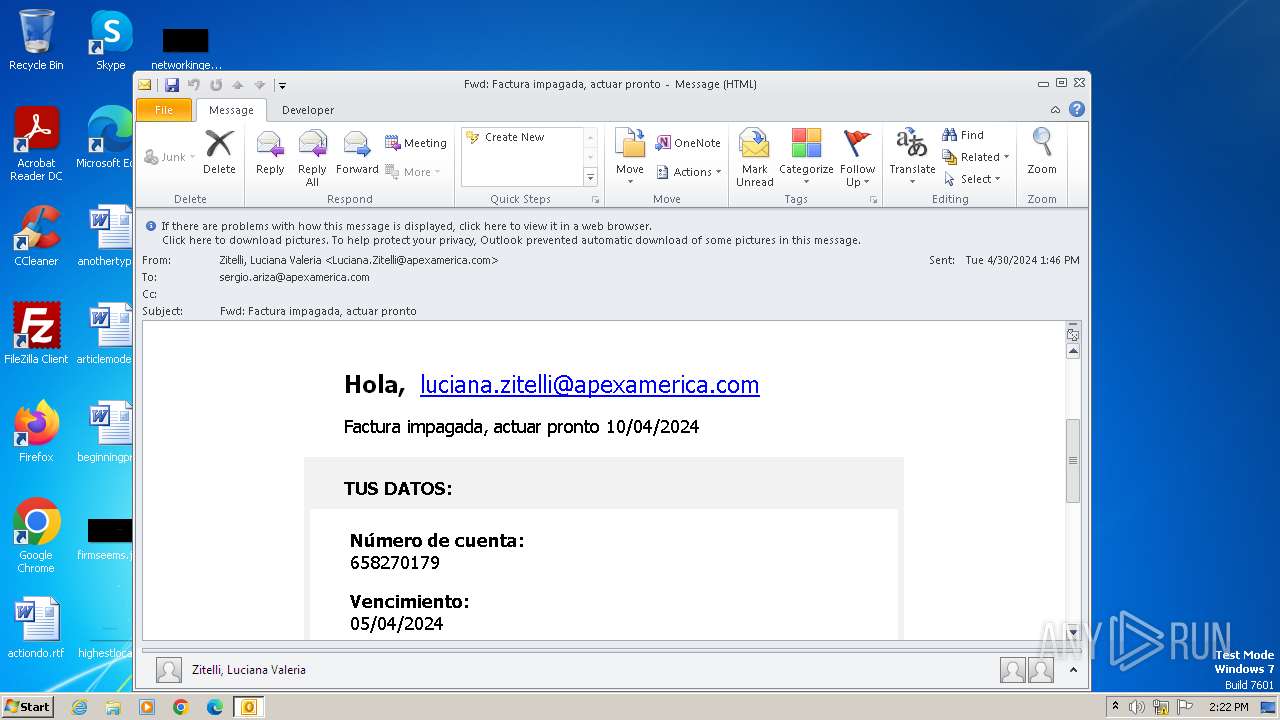The width and height of the screenshot is (1280, 720).
Task: Expand the People Pane chevron
Action: [x=1074, y=670]
